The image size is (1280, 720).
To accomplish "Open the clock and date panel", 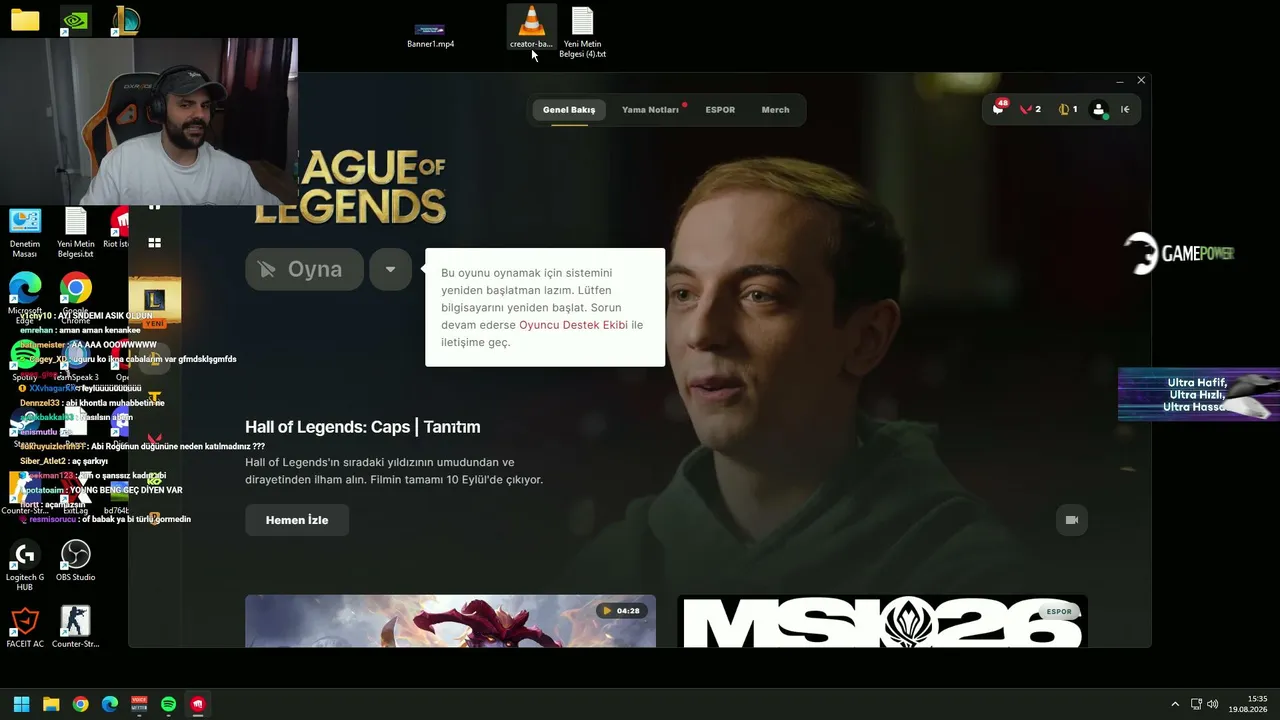I will 1250,704.
